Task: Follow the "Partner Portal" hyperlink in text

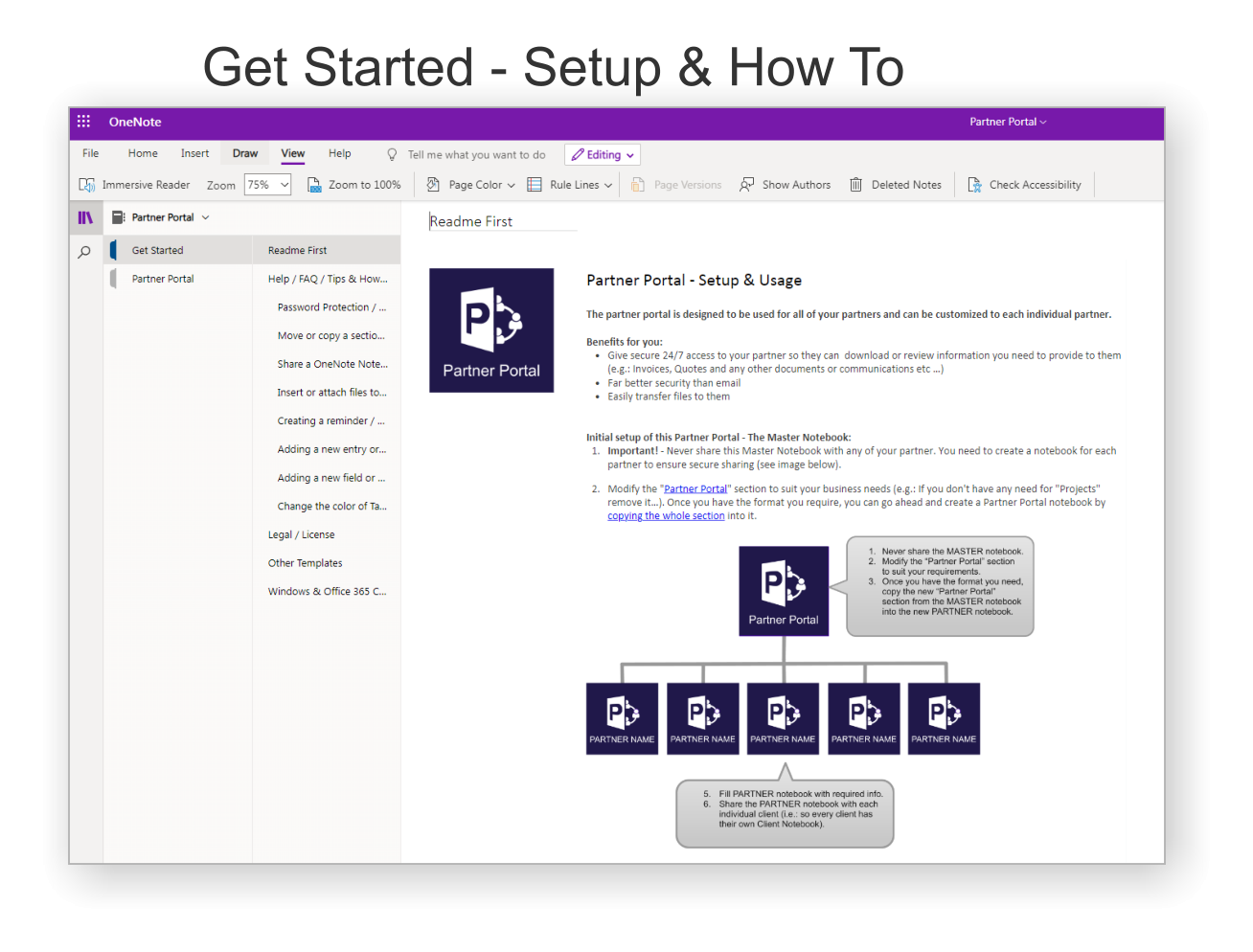Action: pos(695,488)
